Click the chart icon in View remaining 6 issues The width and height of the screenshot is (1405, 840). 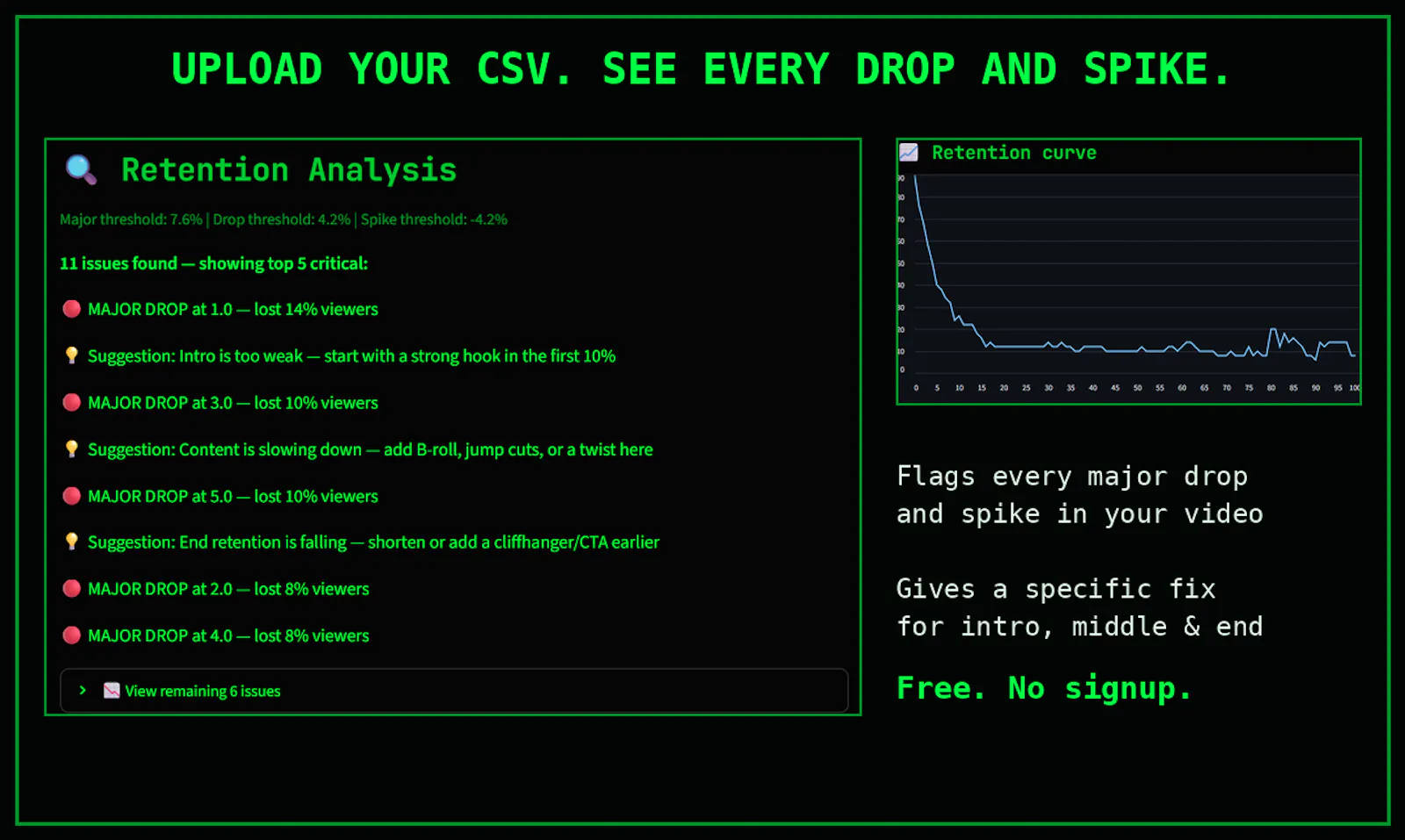point(112,691)
